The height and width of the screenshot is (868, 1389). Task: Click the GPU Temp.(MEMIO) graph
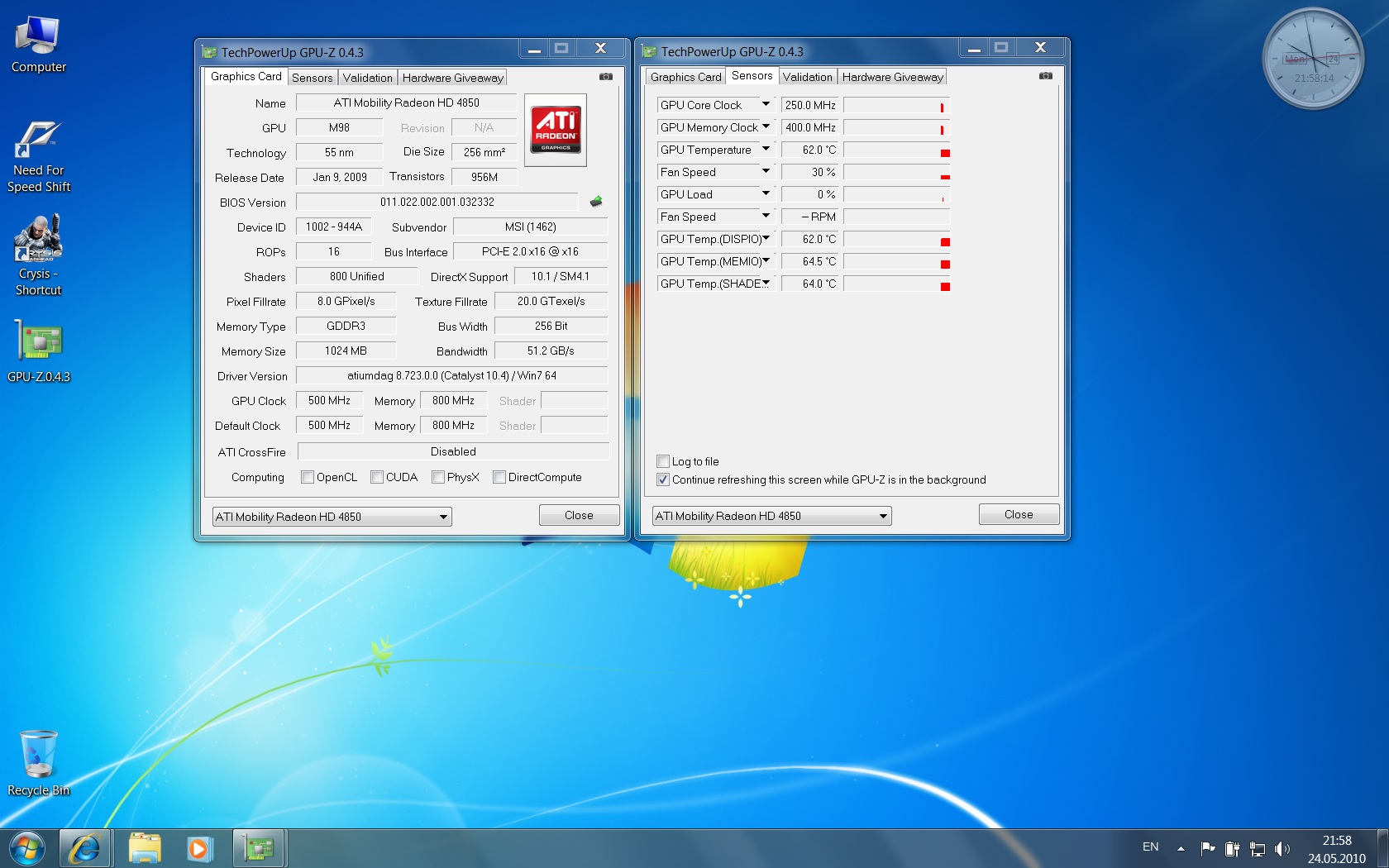tap(896, 261)
